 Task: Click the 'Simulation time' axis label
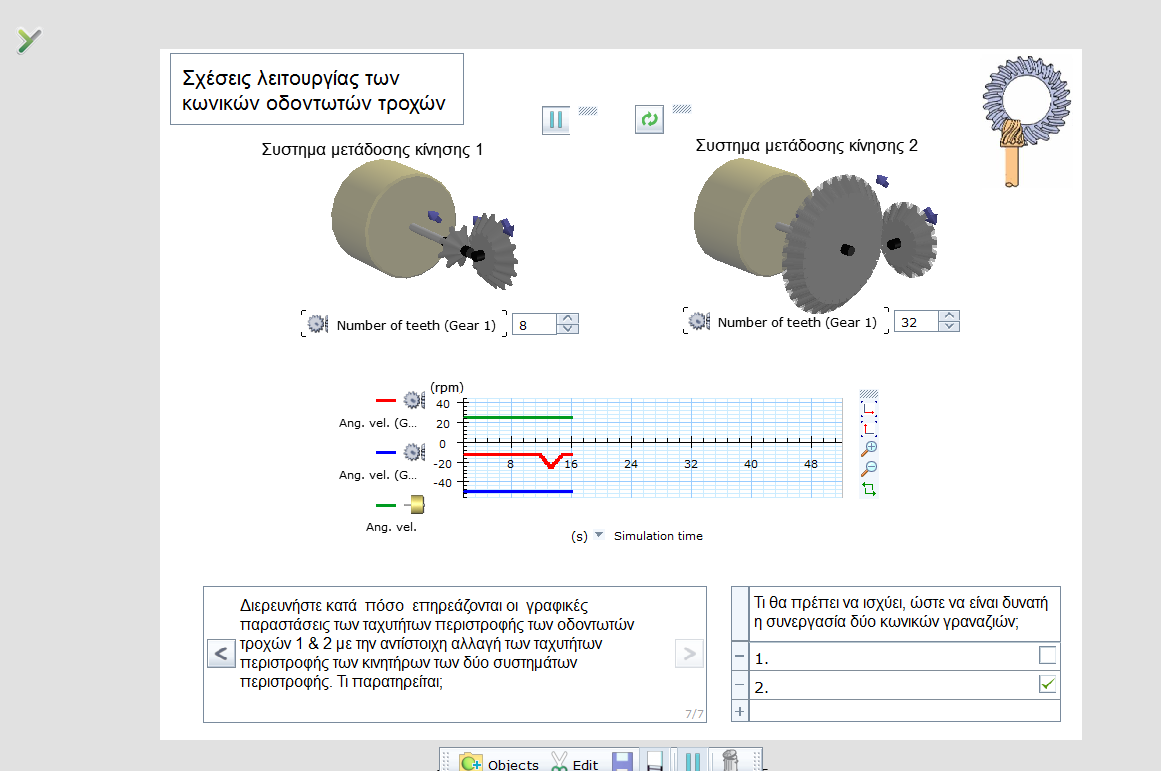[658, 535]
